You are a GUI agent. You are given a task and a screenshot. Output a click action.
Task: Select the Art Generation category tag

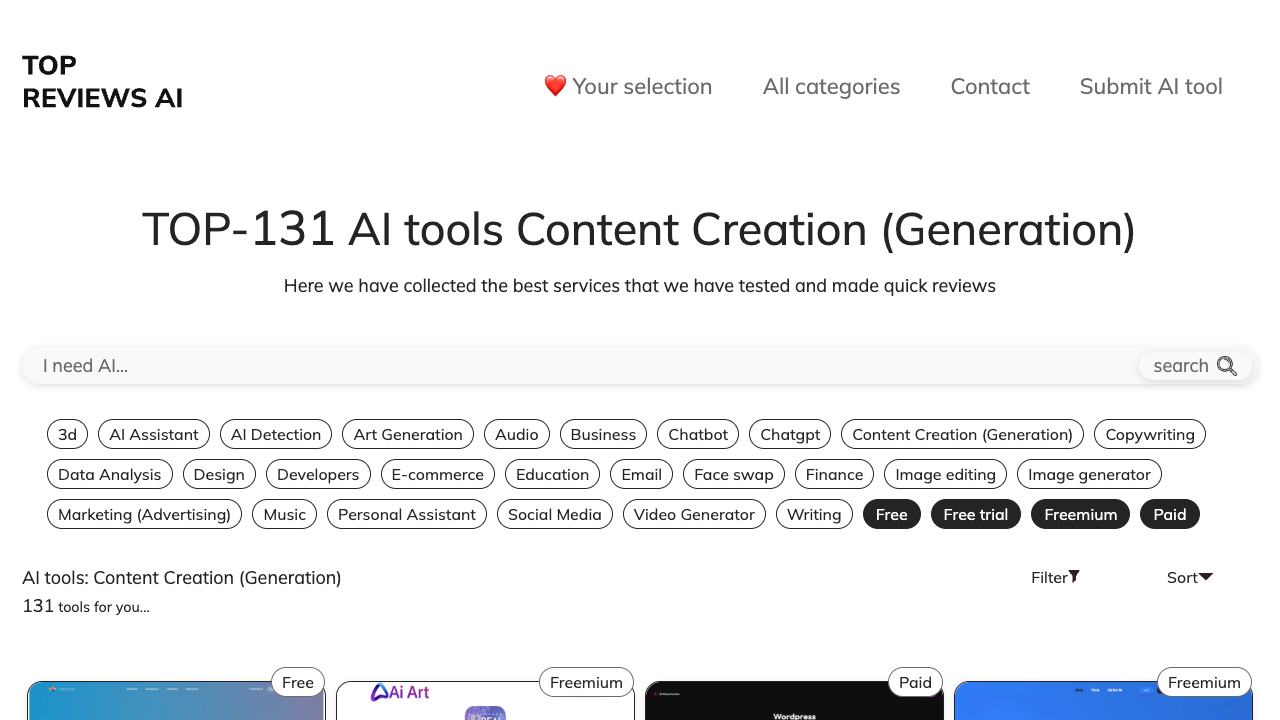[407, 434]
